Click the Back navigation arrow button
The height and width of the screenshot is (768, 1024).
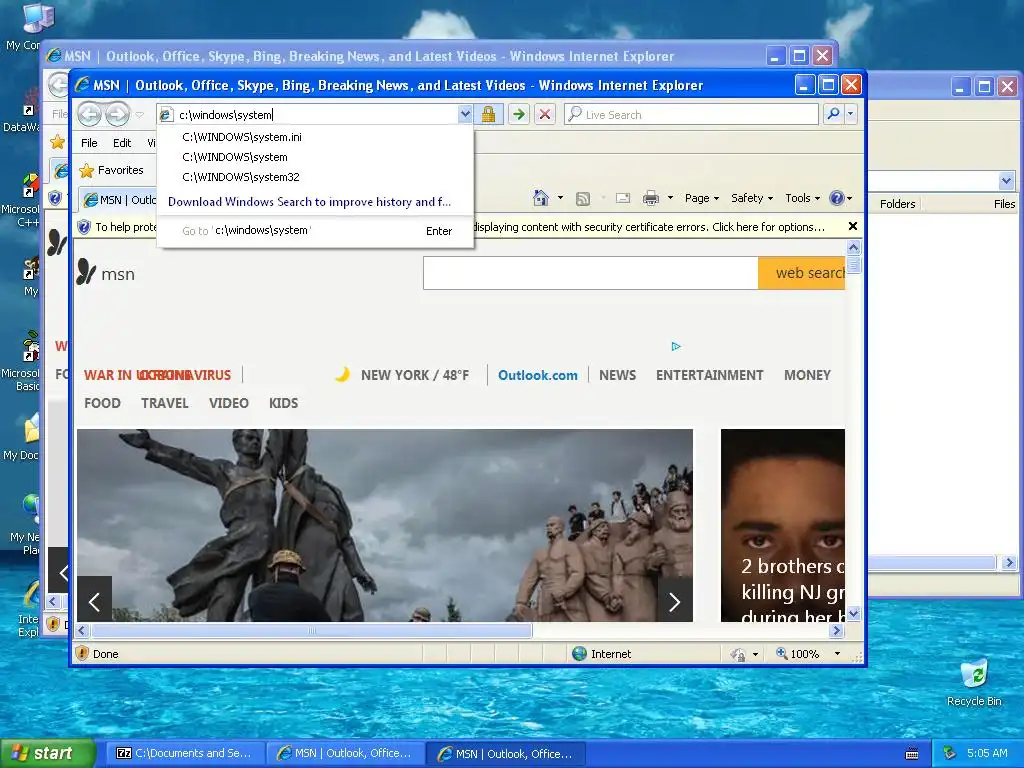(89, 114)
